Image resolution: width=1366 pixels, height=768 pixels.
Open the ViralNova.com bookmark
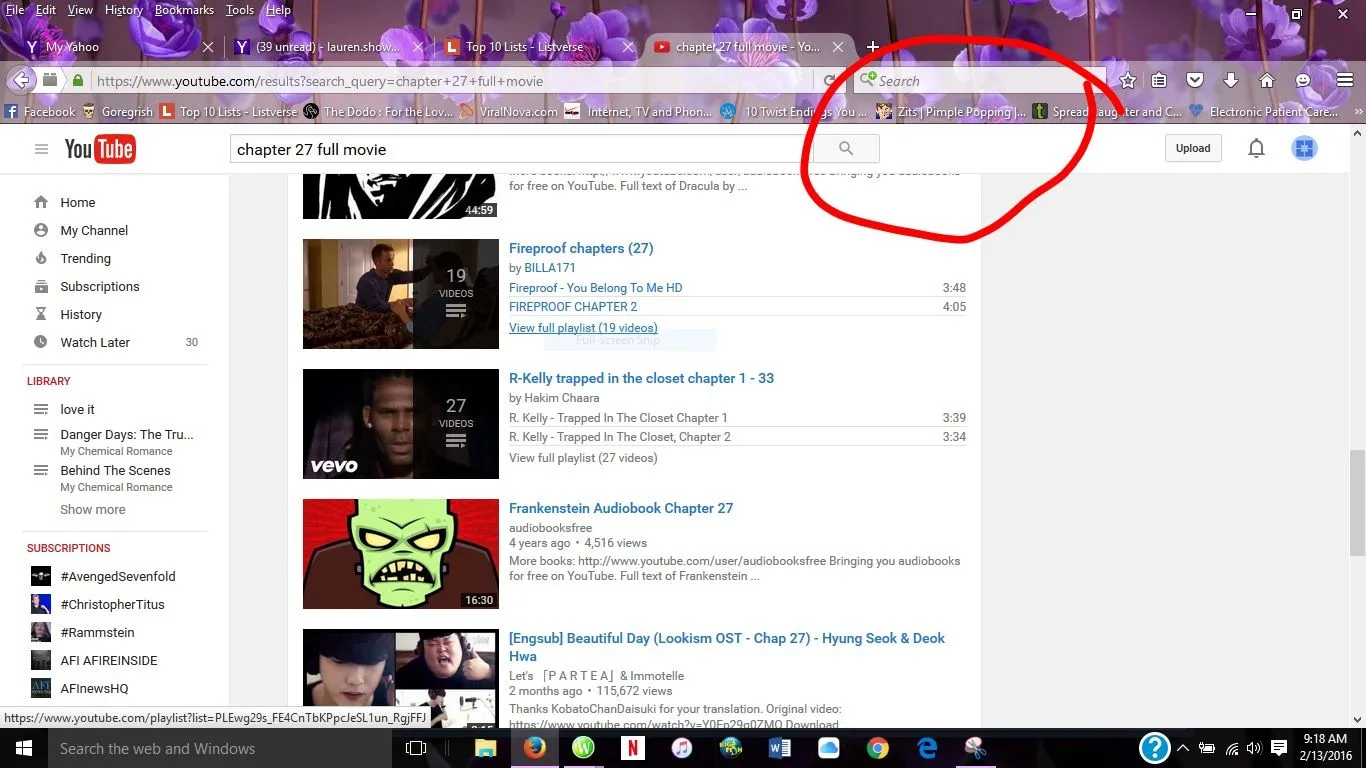(x=508, y=112)
